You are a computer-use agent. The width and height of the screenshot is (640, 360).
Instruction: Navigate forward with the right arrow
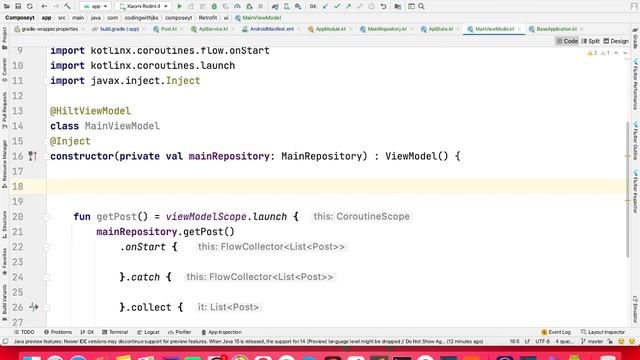56,7
